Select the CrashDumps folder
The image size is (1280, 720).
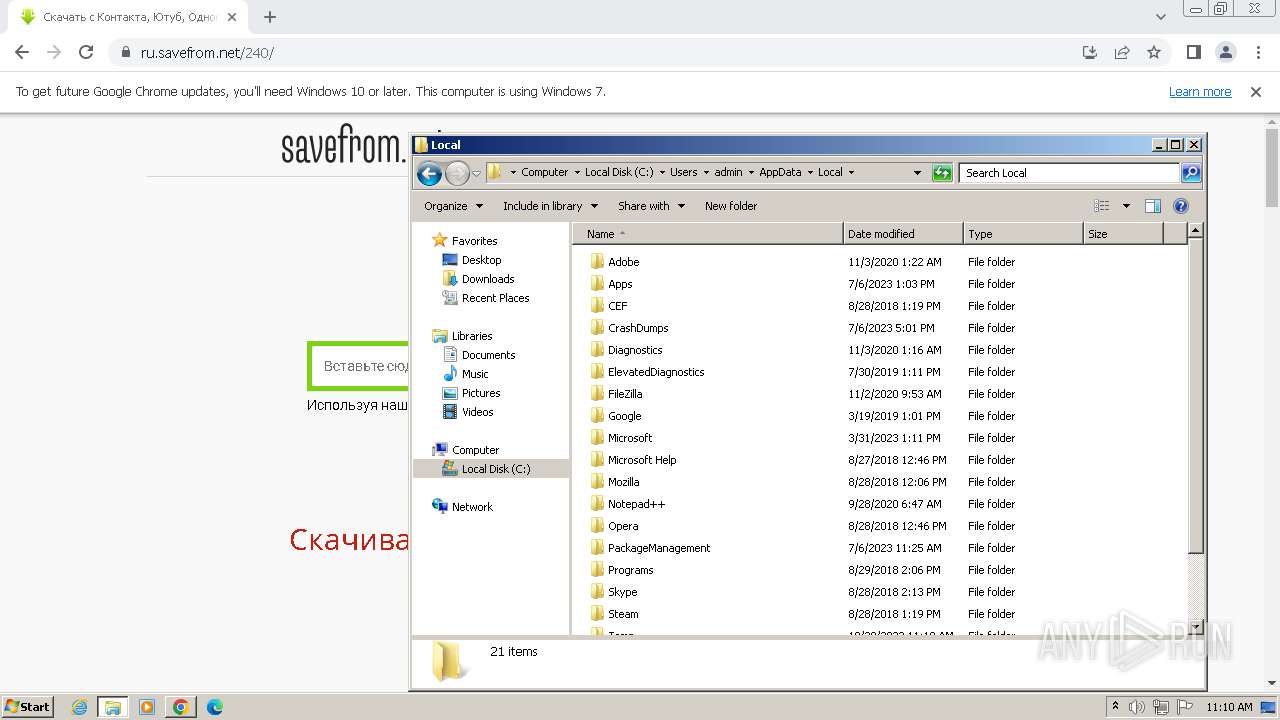coord(638,328)
